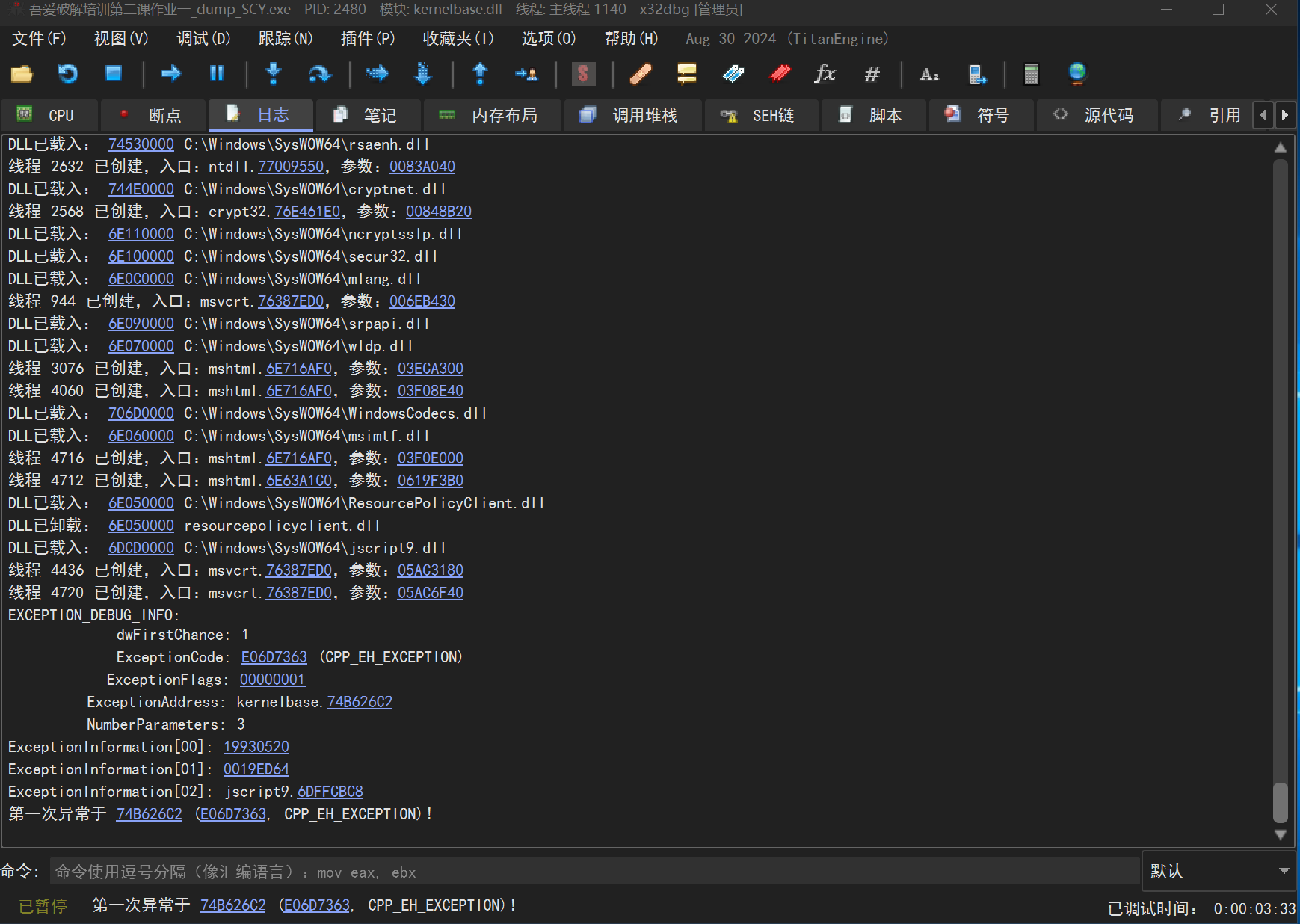Expand the 默认 command type dropdown
1300x924 pixels.
(x=1219, y=871)
